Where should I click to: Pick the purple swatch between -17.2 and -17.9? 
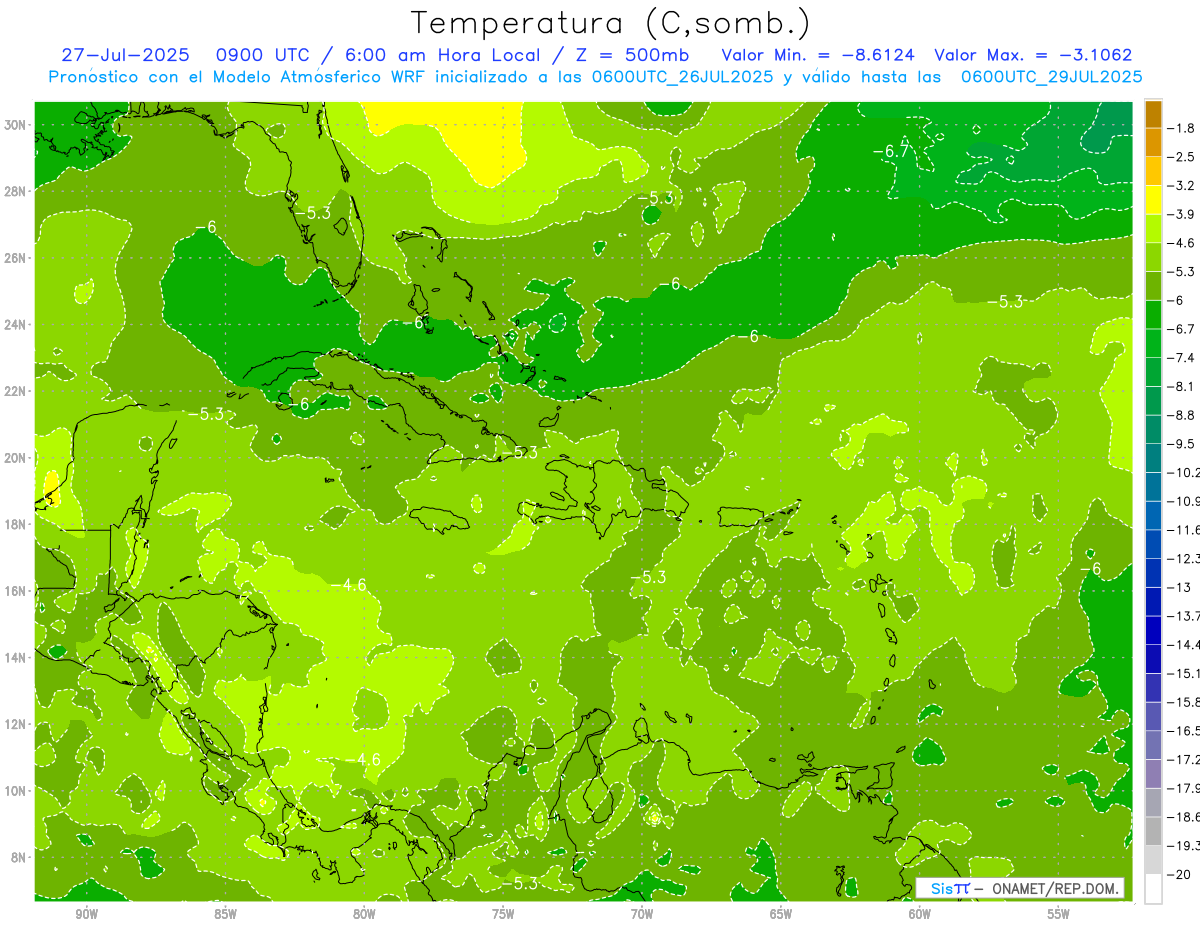(1153, 773)
